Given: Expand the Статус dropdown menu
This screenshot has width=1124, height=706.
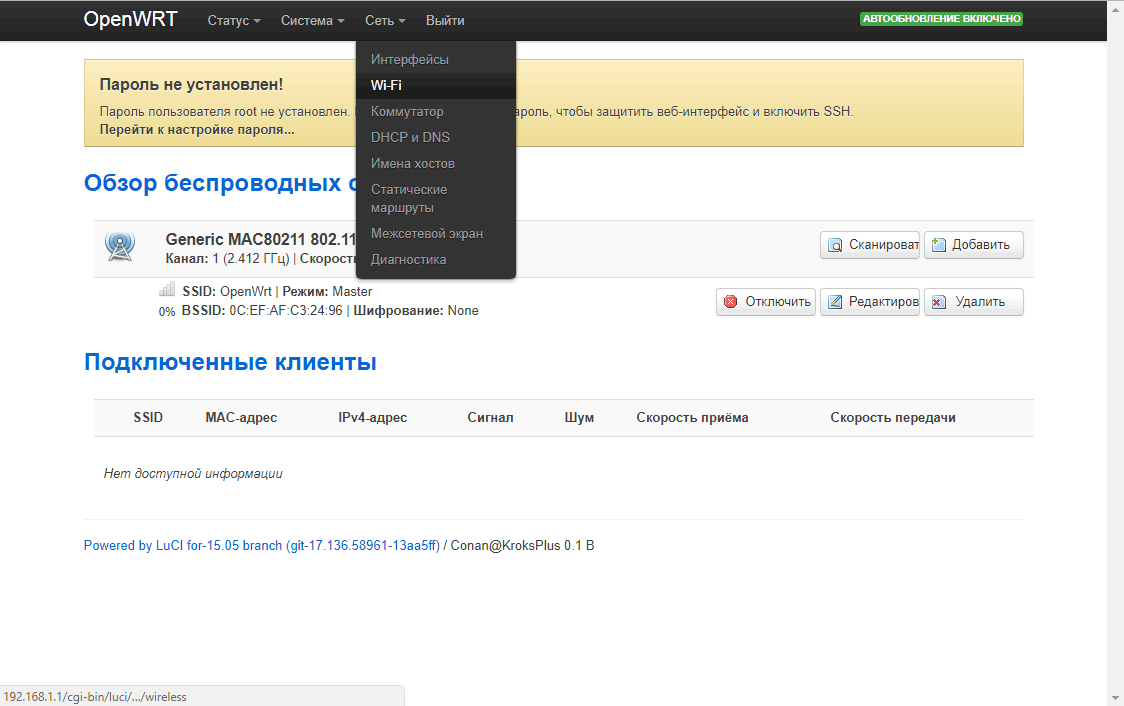Looking at the screenshot, I should coord(234,21).
